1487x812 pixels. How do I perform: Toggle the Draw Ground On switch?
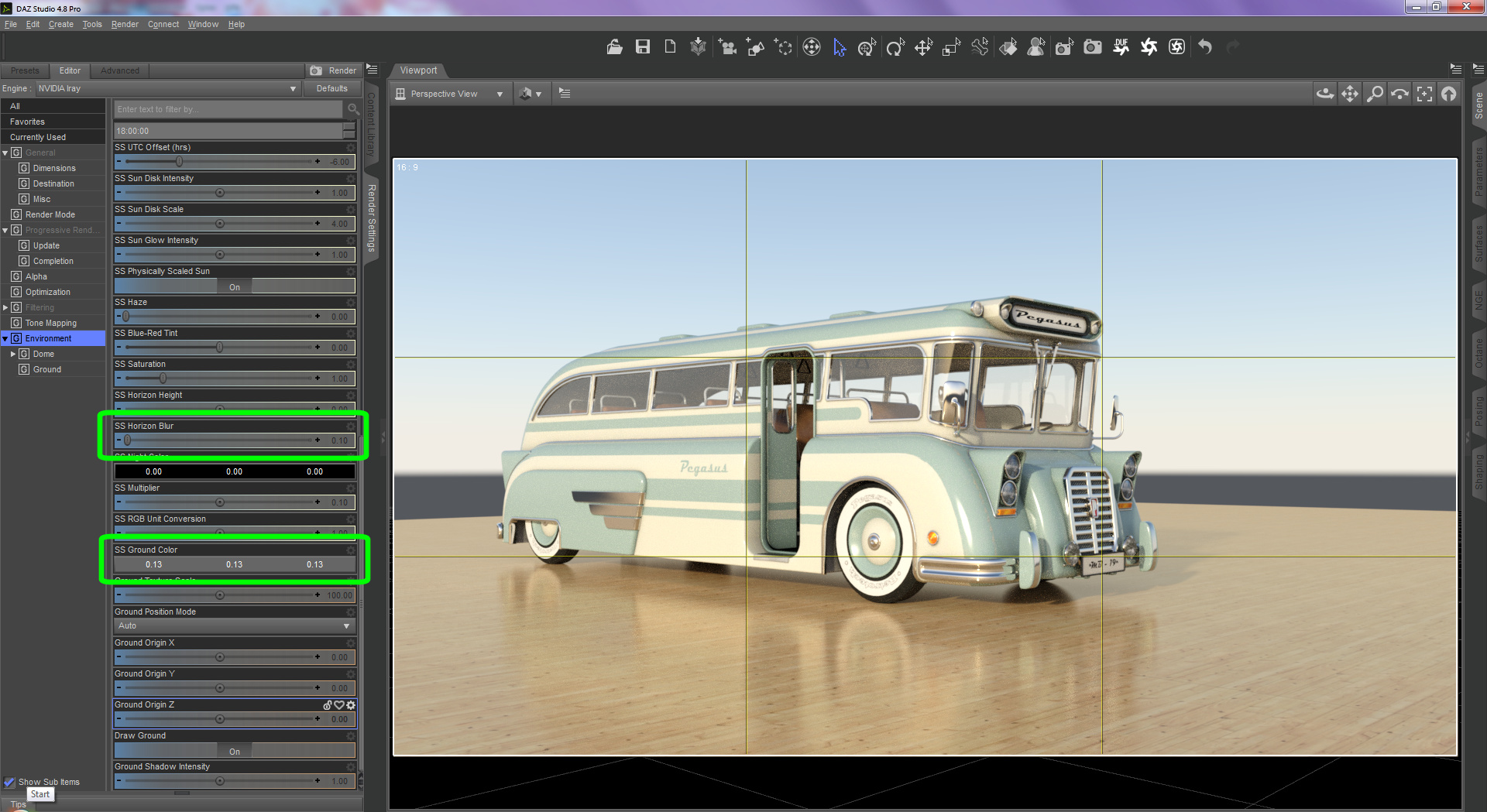pyautogui.click(x=235, y=751)
